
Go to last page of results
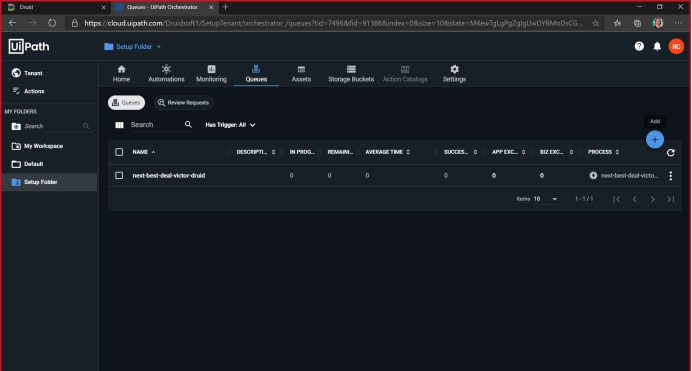[x=670, y=199]
